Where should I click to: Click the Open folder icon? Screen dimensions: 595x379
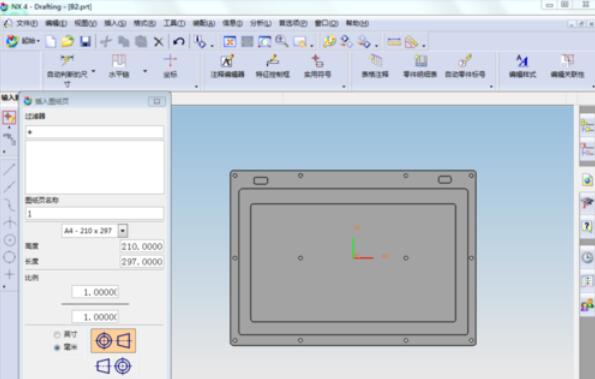click(x=67, y=41)
